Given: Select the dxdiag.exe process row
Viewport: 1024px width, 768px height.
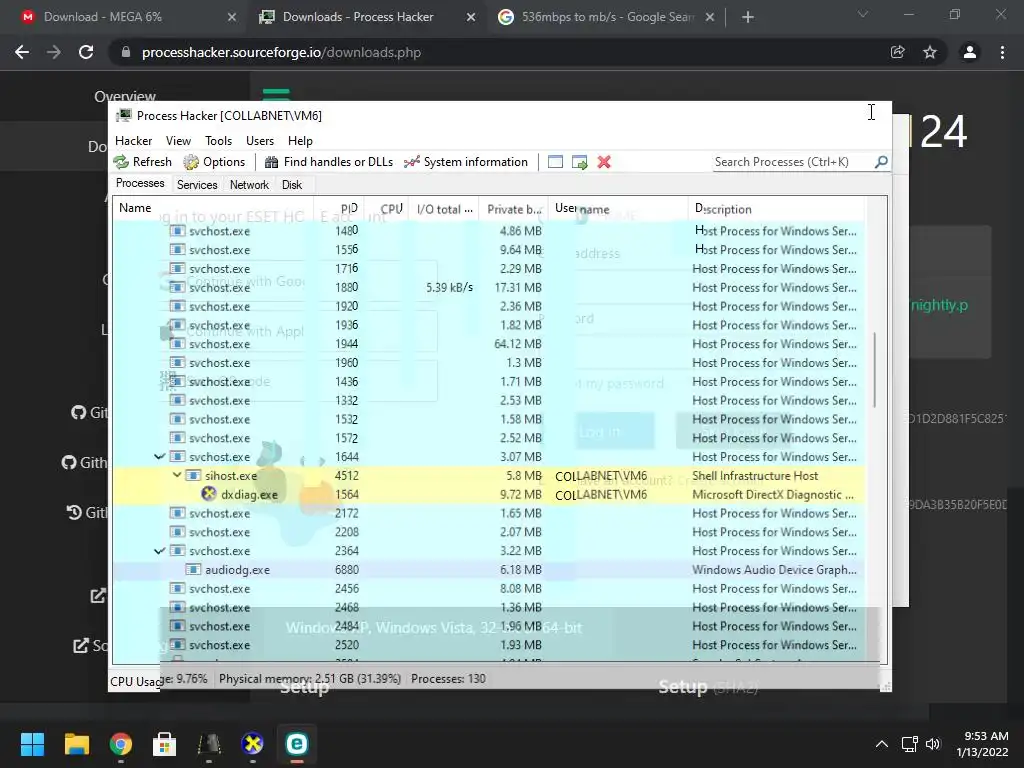Looking at the screenshot, I should (x=488, y=494).
